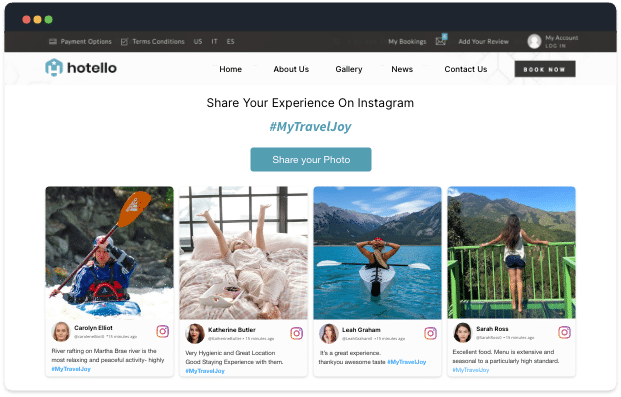Click the Share your Photo button

point(311,160)
